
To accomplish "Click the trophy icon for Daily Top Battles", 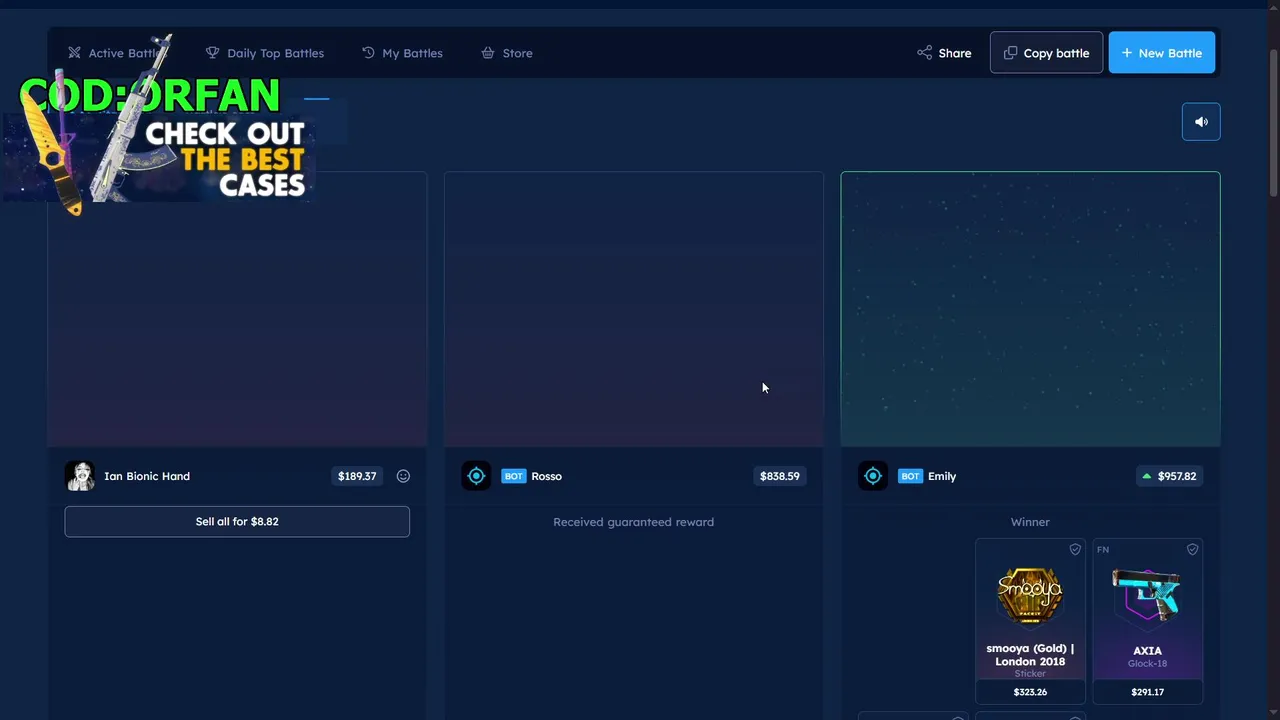I will (x=212, y=52).
